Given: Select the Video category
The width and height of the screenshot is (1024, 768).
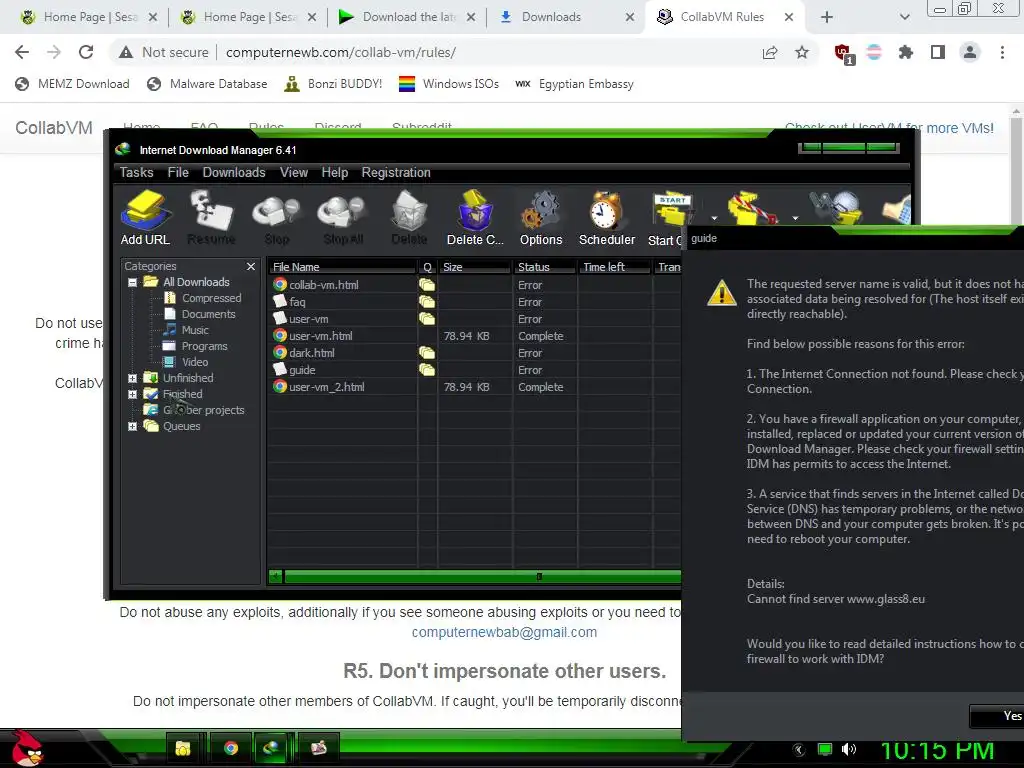Looking at the screenshot, I should (x=195, y=362).
